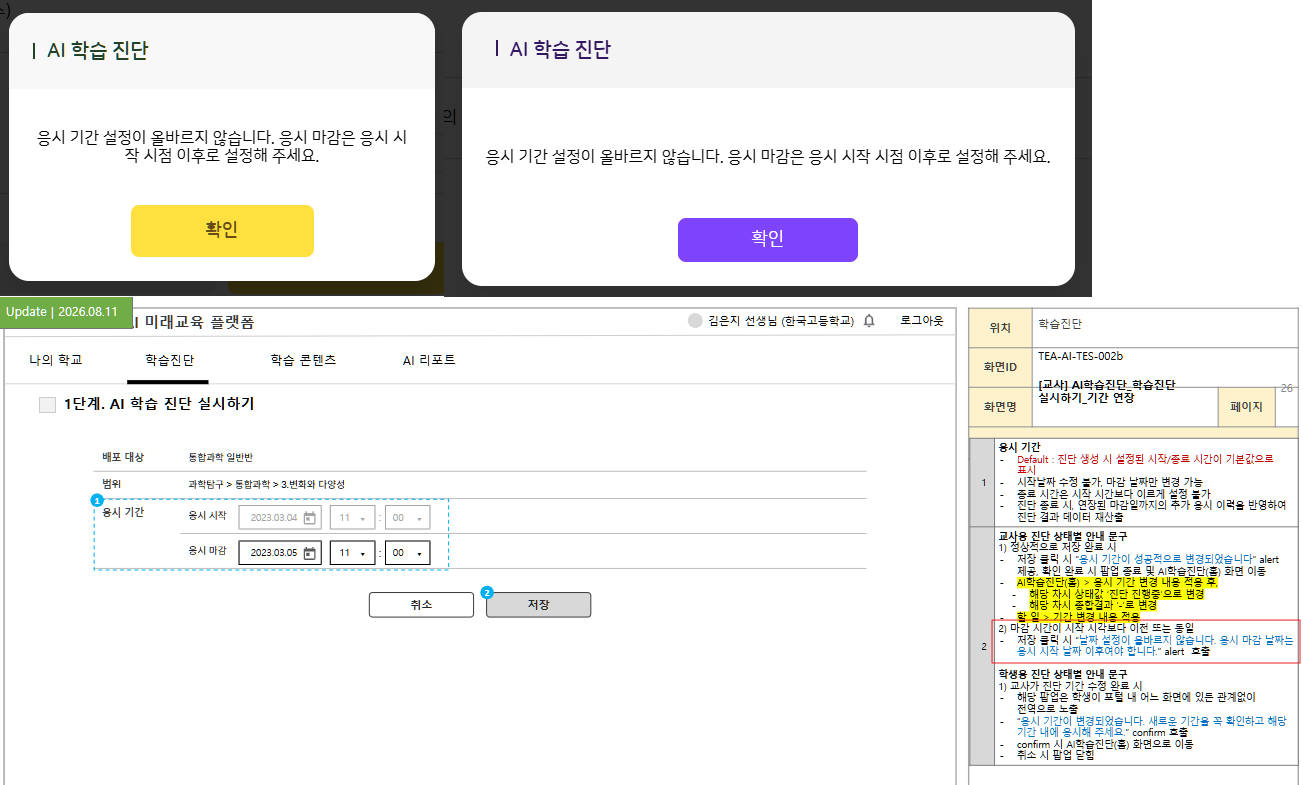The image size is (1303, 785).
Task: Switch to the 나의 학교 tab
Action: 56,359
